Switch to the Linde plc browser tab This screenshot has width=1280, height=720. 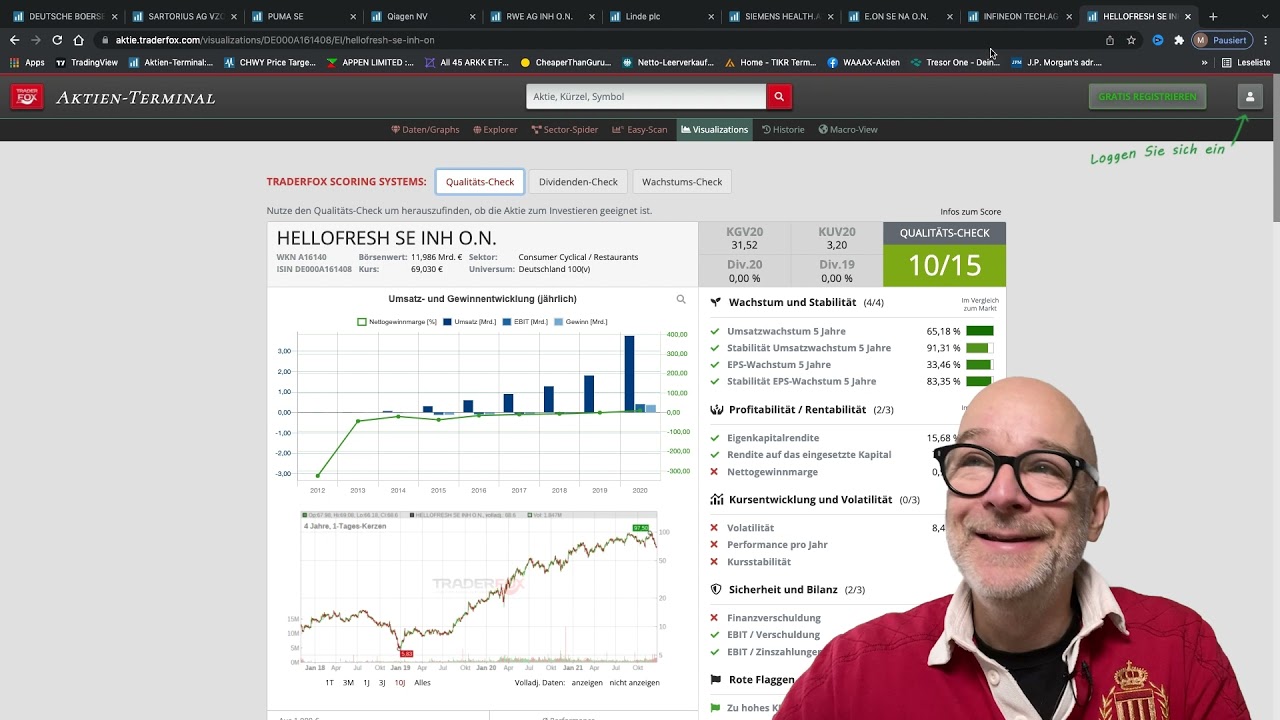point(662,16)
